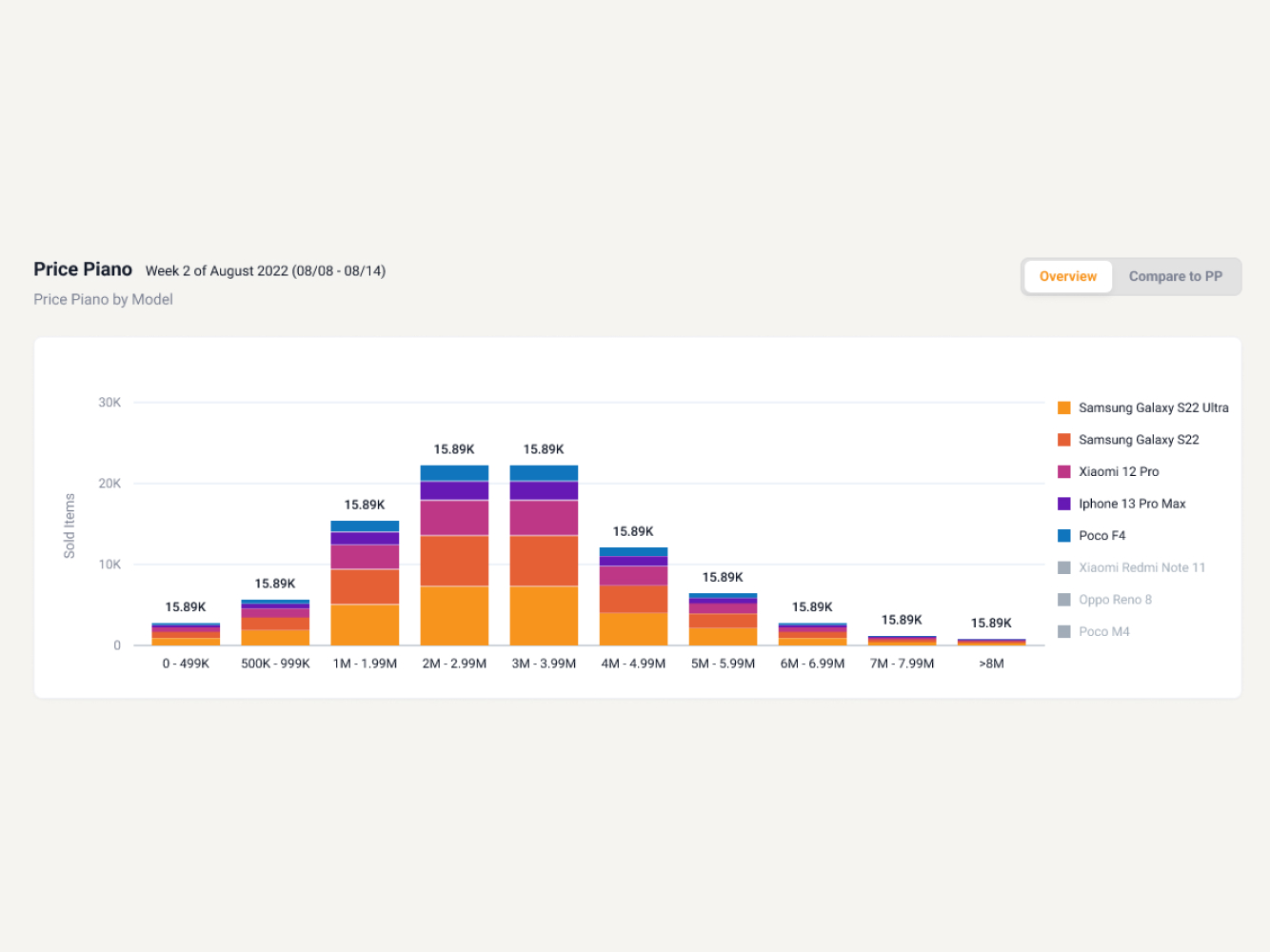
Task: Switch to the Overview tab
Action: click(1067, 277)
